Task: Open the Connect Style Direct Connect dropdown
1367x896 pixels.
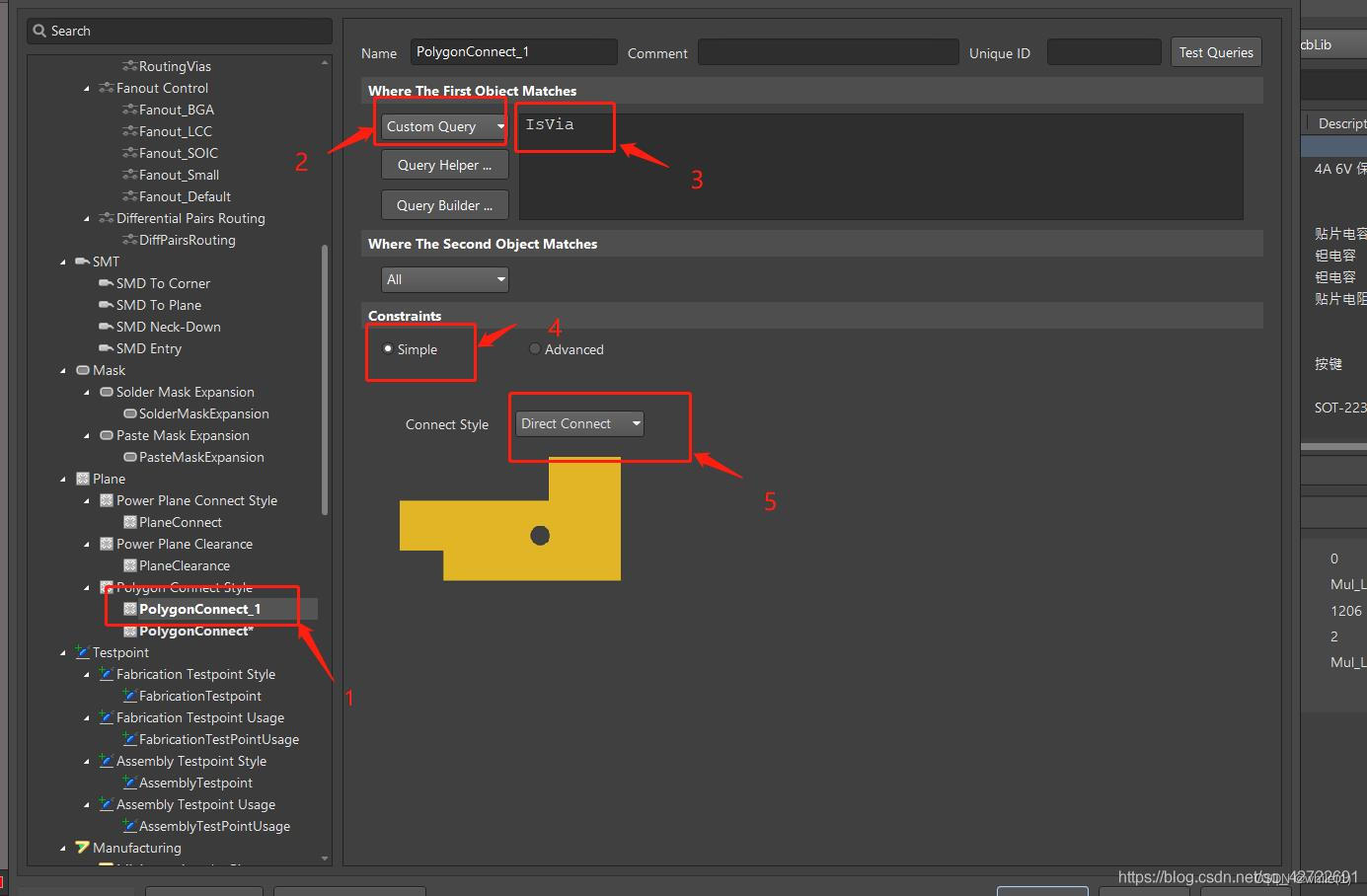Action: pyautogui.click(x=579, y=423)
